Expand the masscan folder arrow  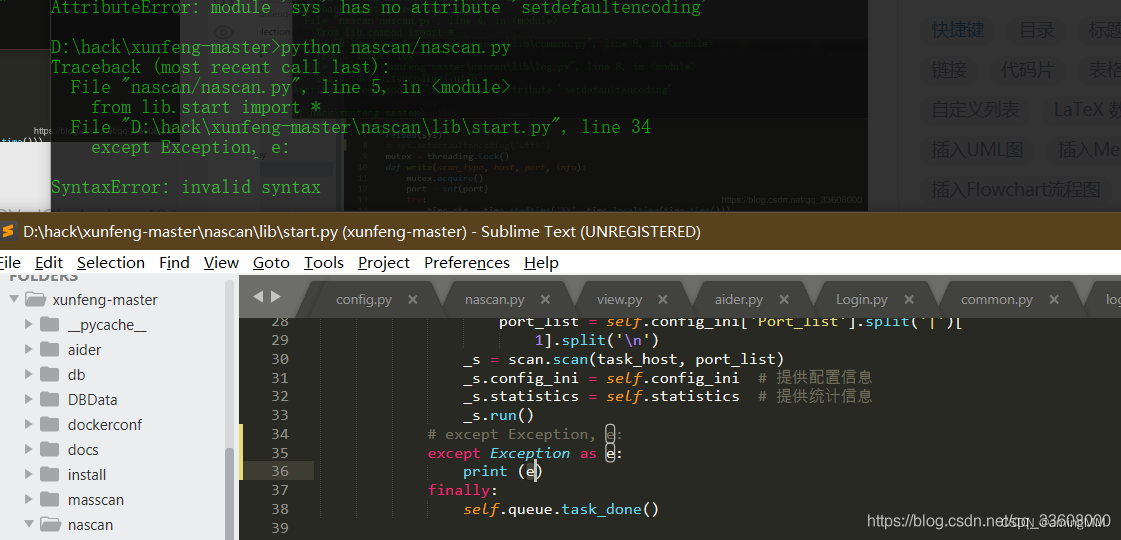29,500
